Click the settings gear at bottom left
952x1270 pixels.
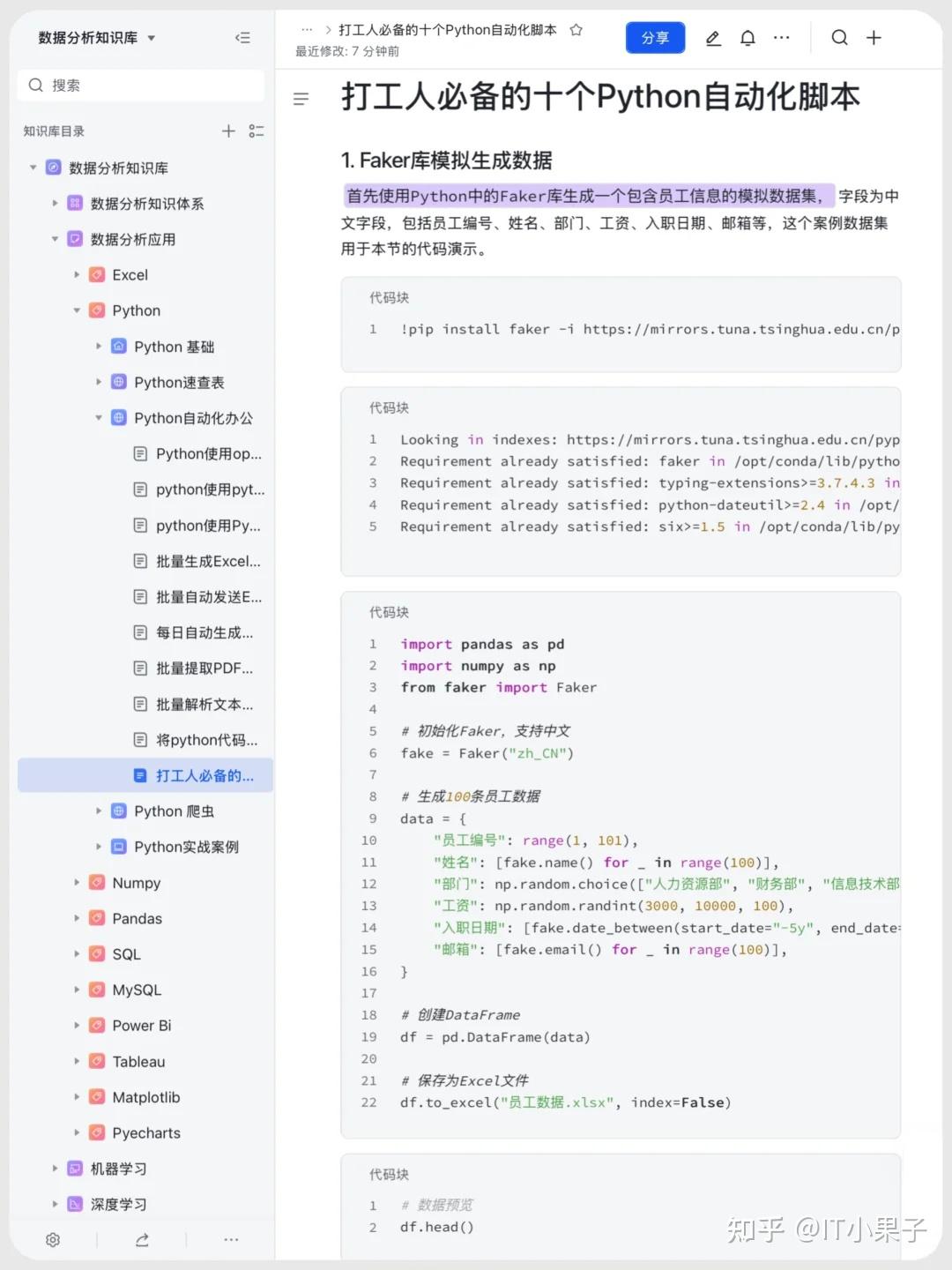[53, 1239]
